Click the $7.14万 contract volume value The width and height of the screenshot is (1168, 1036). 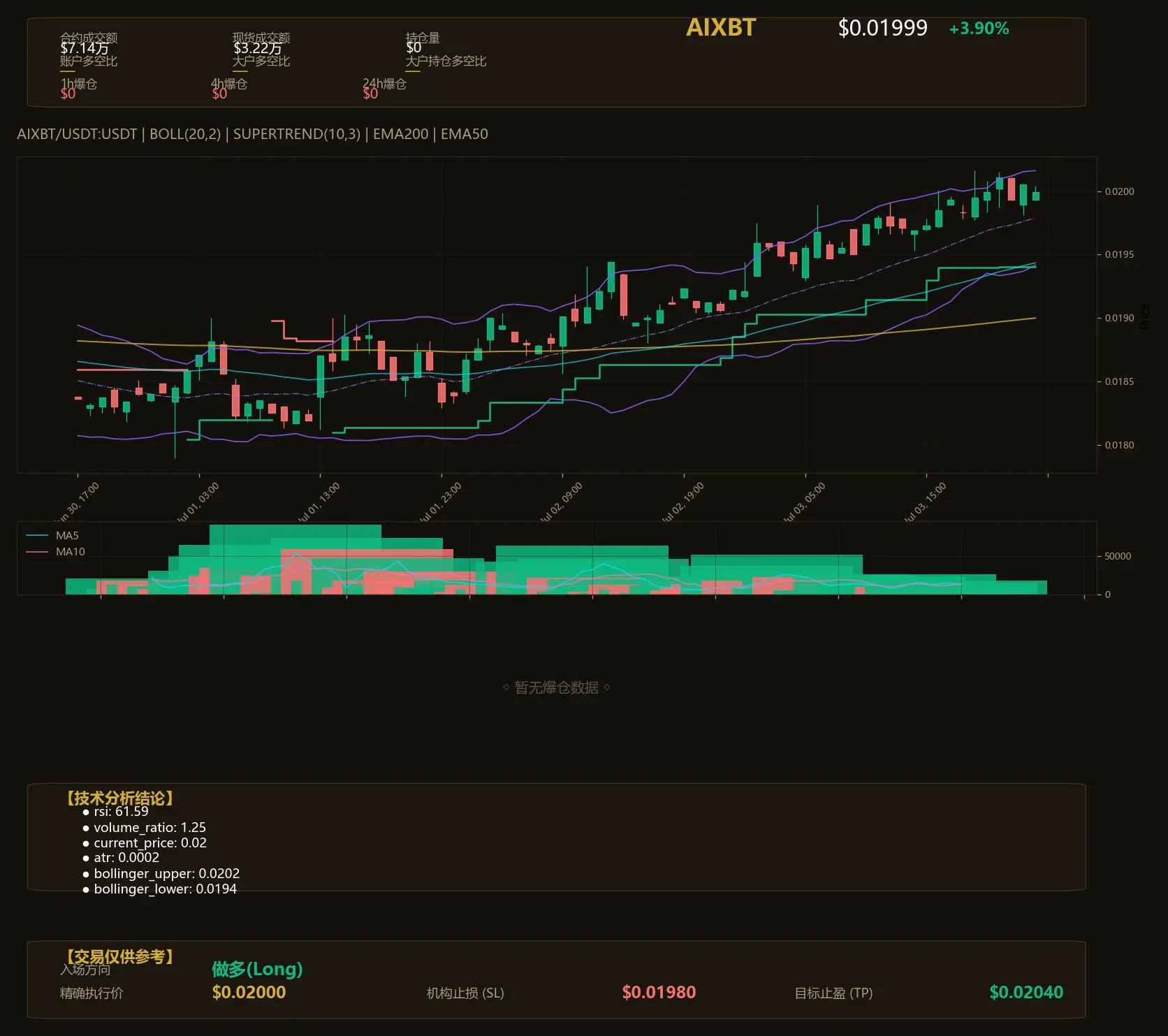(x=85, y=48)
